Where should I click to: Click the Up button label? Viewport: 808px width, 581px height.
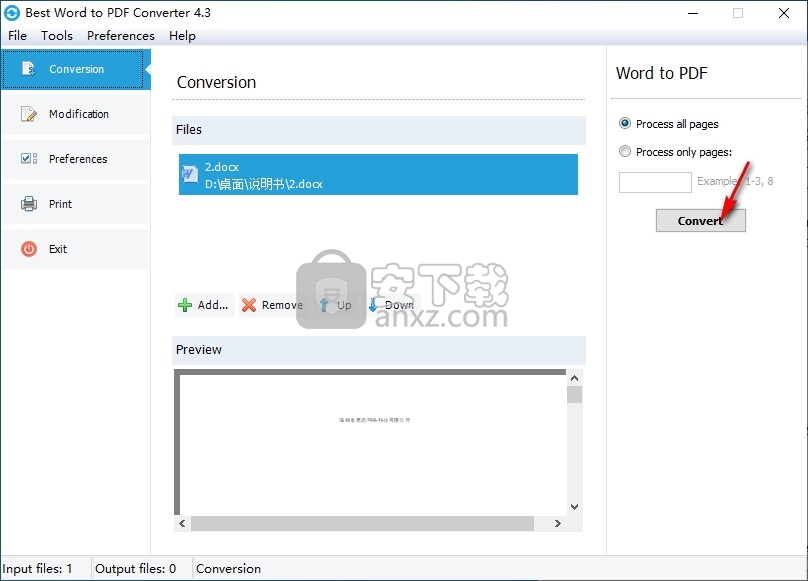pyautogui.click(x=344, y=305)
